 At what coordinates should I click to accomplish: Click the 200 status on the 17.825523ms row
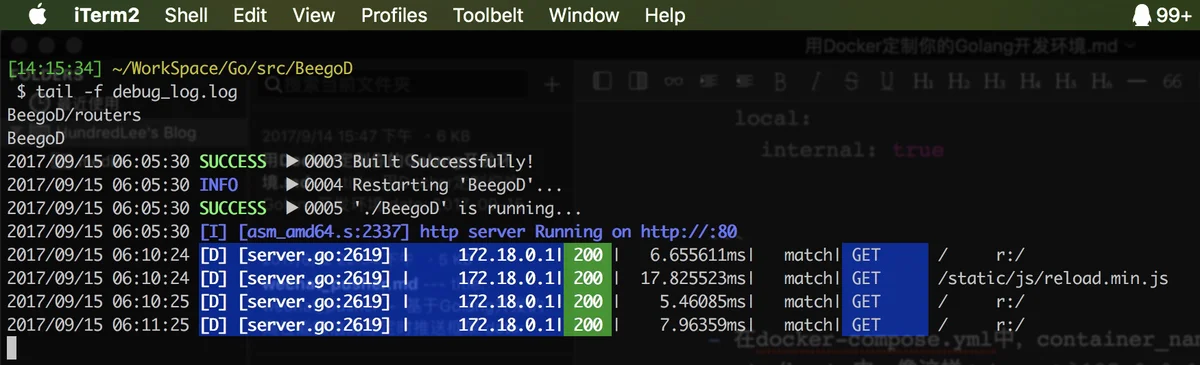coord(589,278)
